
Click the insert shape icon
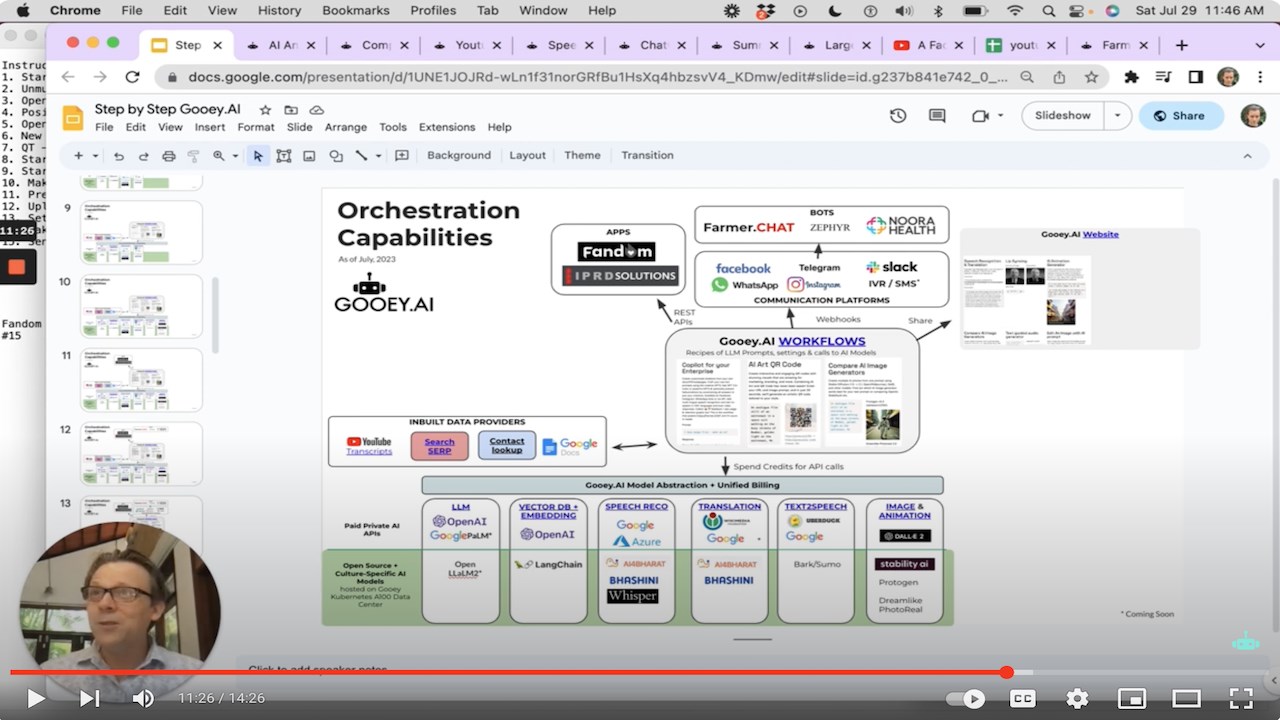coord(336,156)
